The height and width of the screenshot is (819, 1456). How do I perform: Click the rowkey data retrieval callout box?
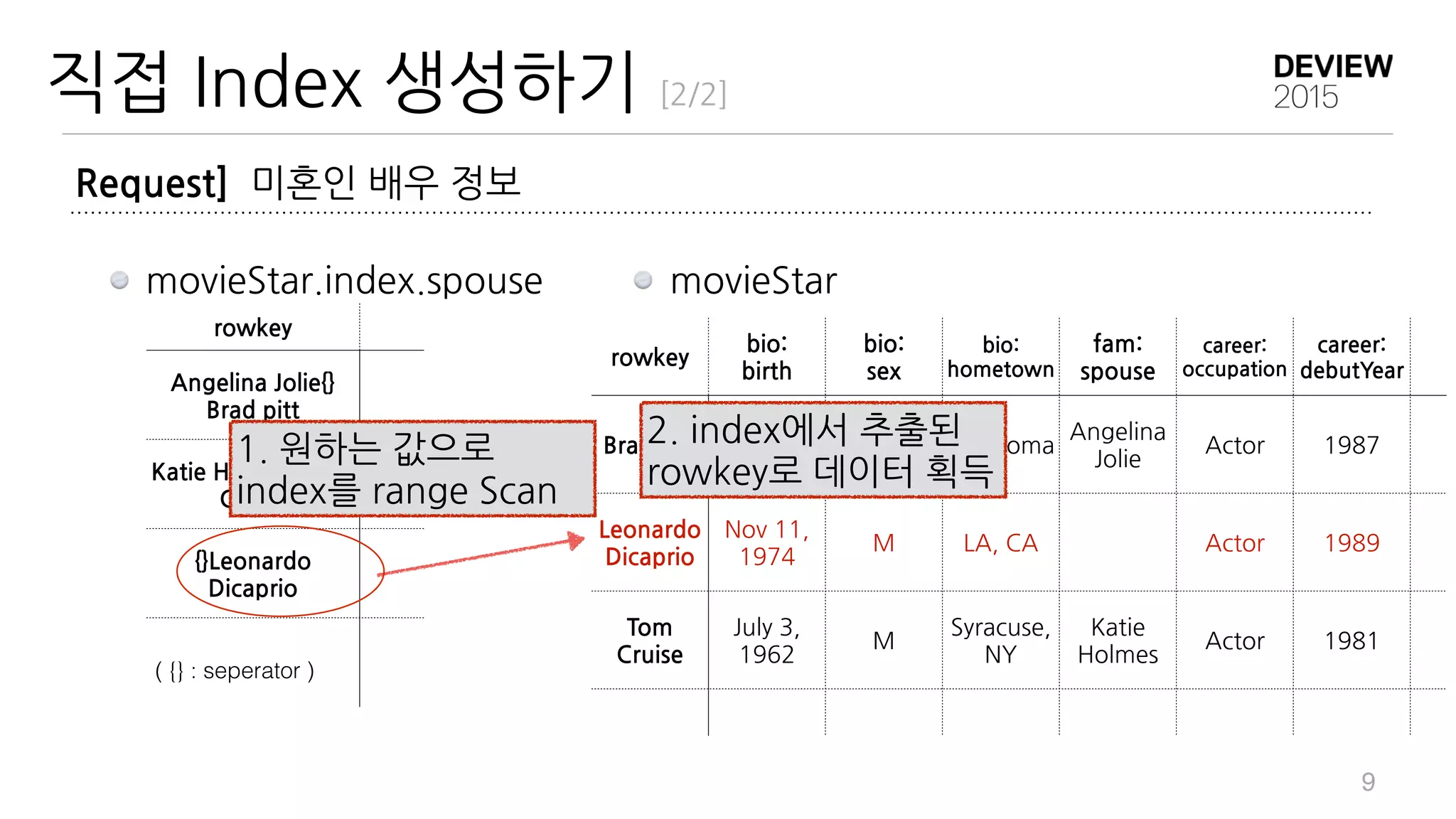click(x=823, y=450)
